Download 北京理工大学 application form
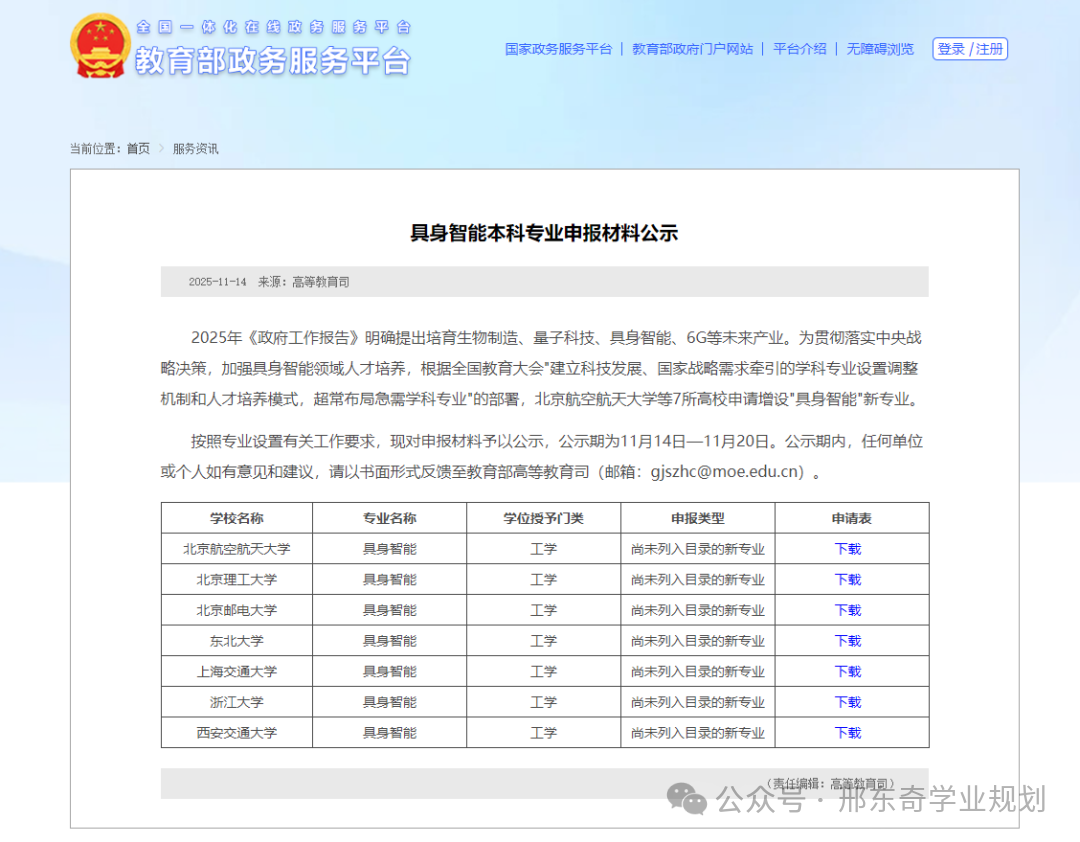 [848, 580]
